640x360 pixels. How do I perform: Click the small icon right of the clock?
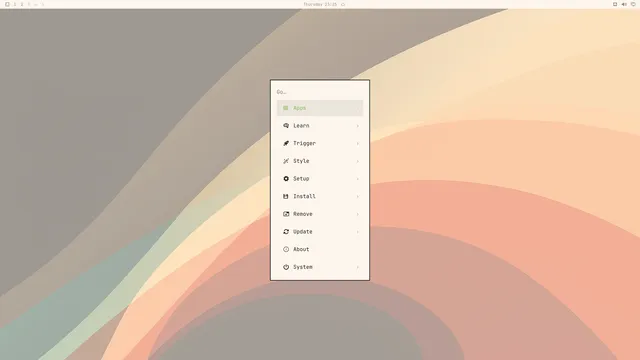tap(343, 4)
